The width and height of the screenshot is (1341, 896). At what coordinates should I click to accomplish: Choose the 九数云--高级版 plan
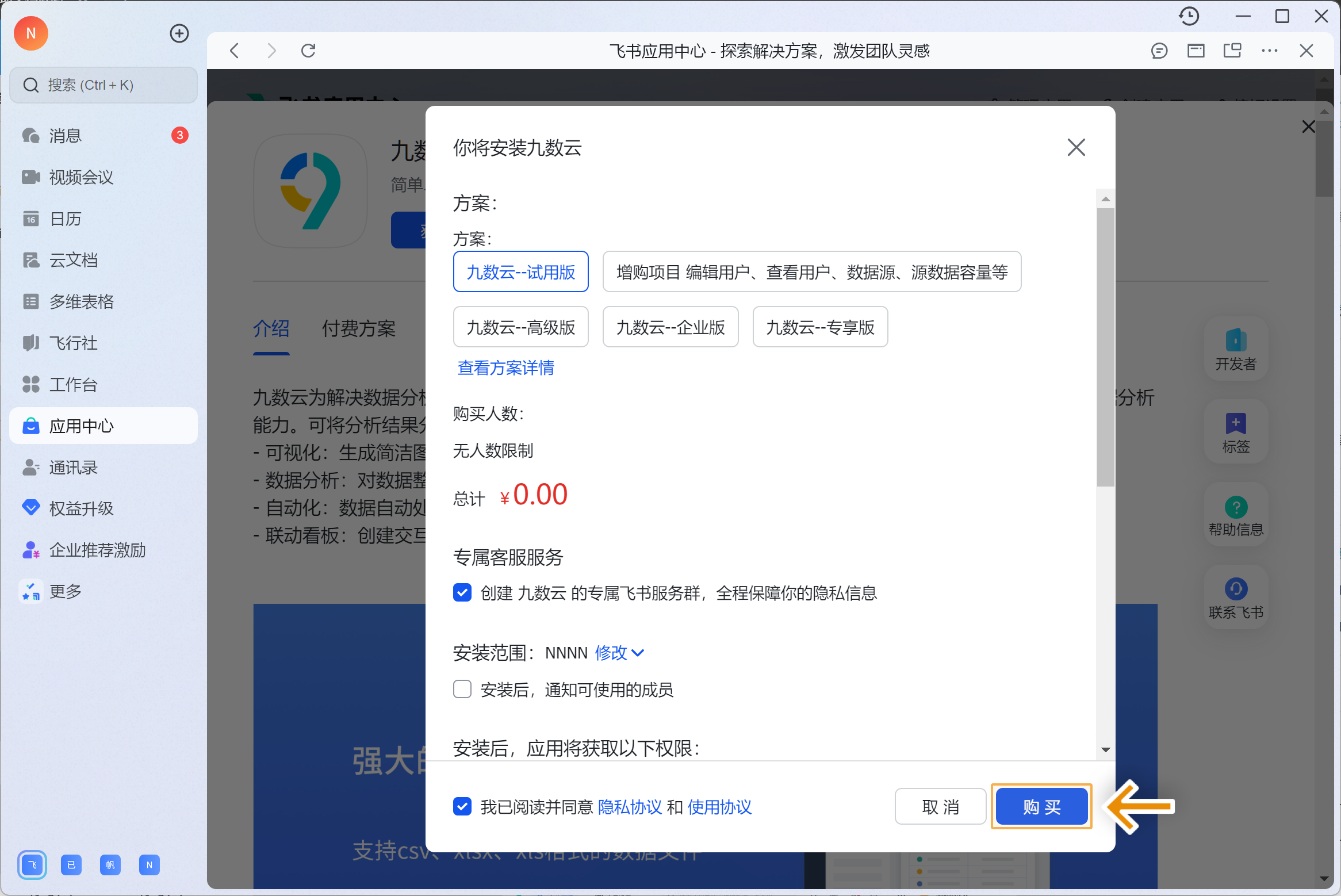click(521, 327)
